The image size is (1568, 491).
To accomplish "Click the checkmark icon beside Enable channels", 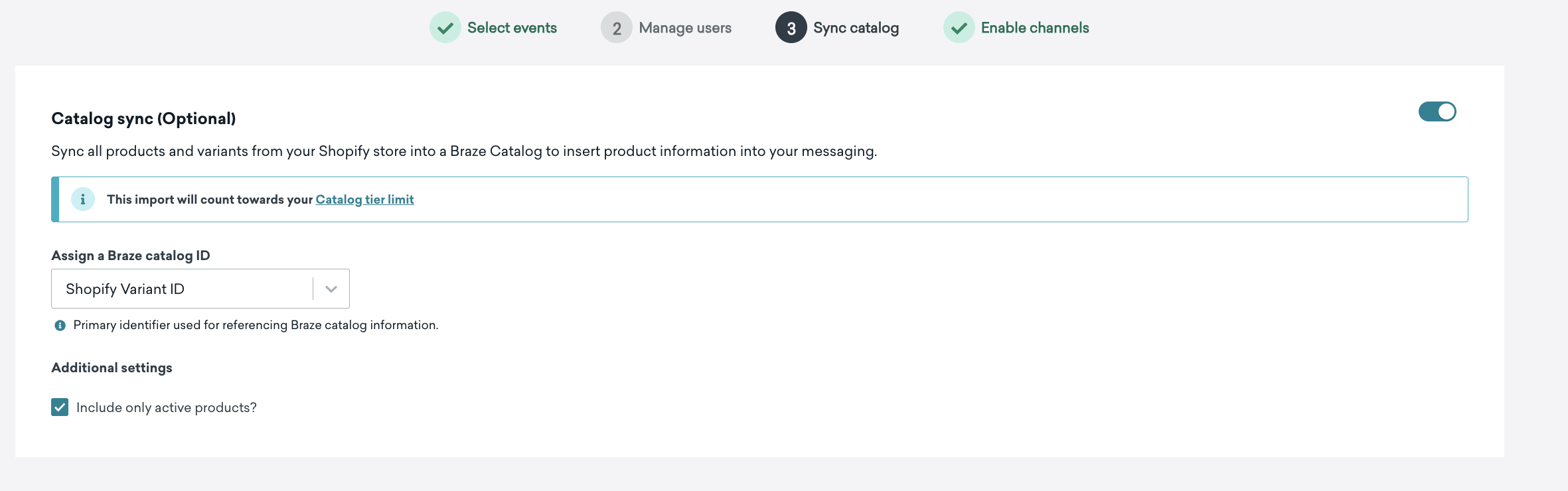I will click(959, 28).
